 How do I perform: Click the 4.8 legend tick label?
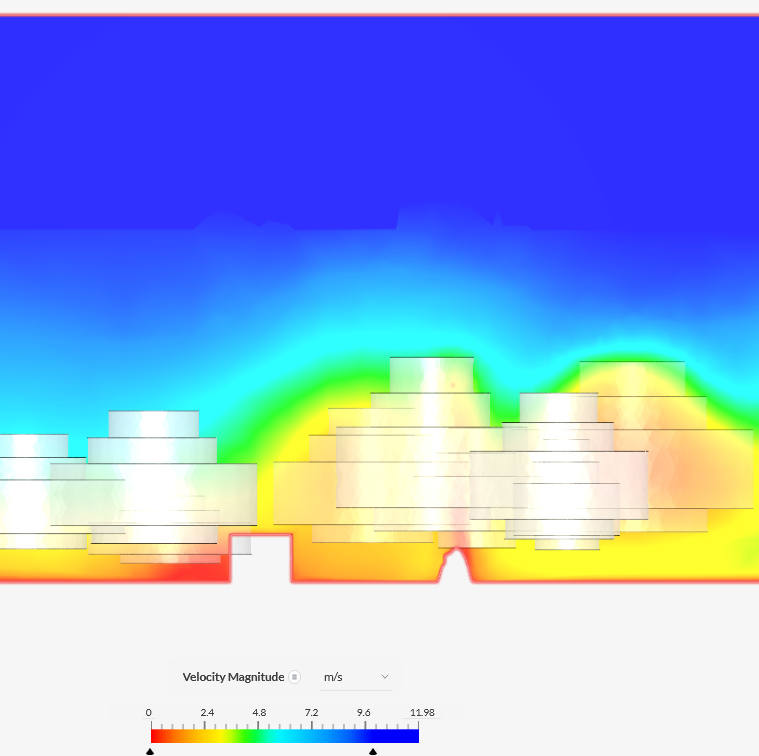tap(259, 712)
